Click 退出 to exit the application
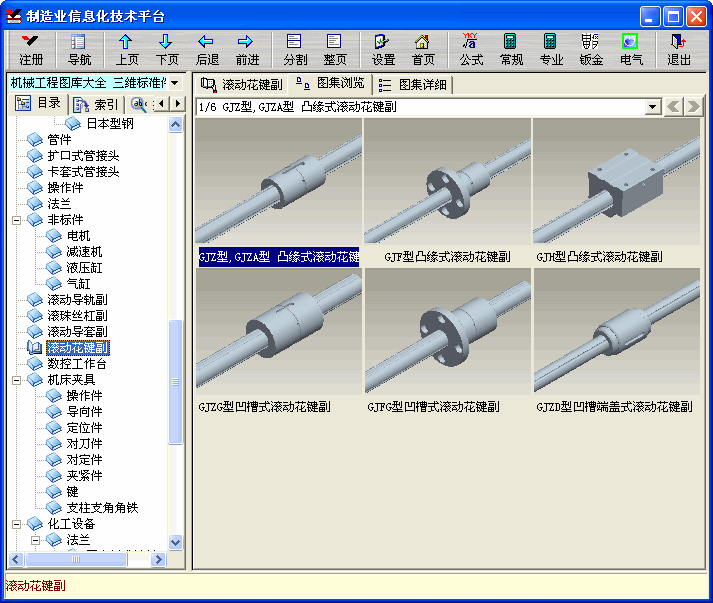Viewport: 713px width, 603px height. point(679,49)
